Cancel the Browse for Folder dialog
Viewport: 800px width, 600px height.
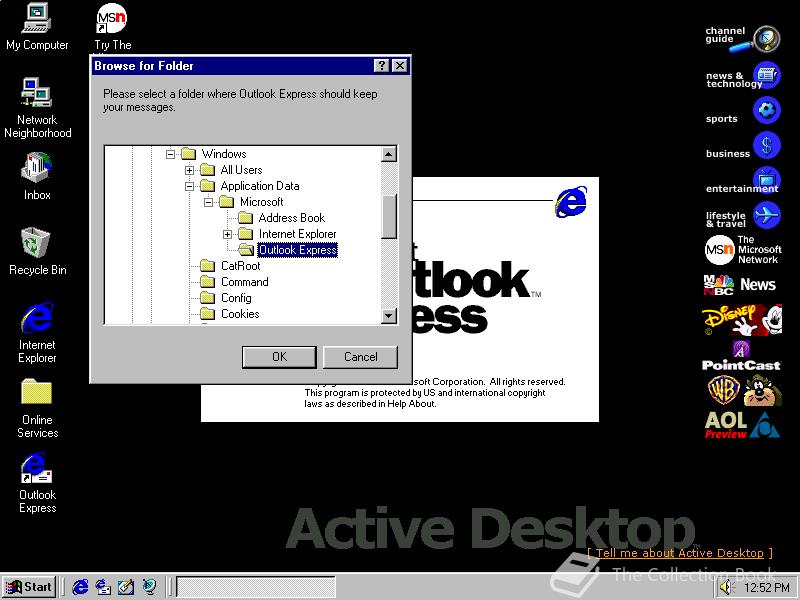tap(360, 357)
